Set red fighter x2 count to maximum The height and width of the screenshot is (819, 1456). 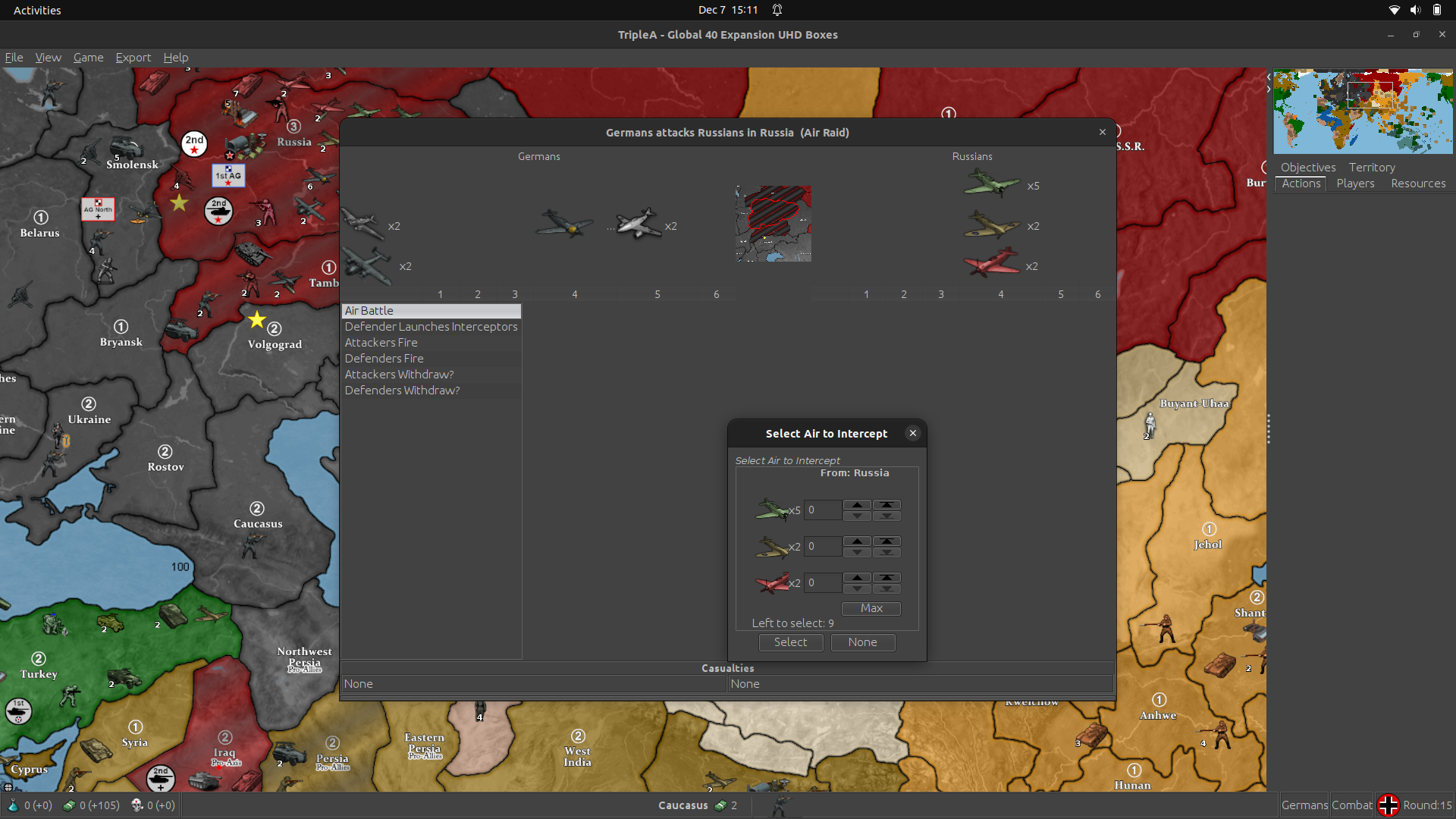(886, 578)
